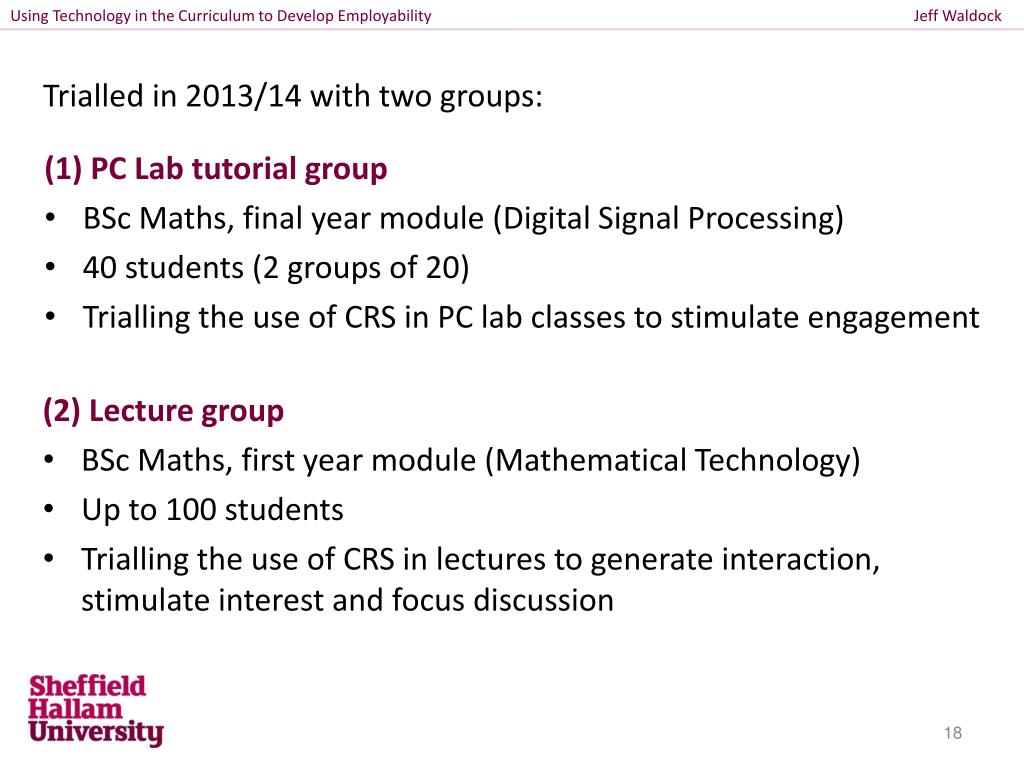The height and width of the screenshot is (768, 1024).
Task: Select the heading '(2) Lecture group'
Action: point(163,411)
